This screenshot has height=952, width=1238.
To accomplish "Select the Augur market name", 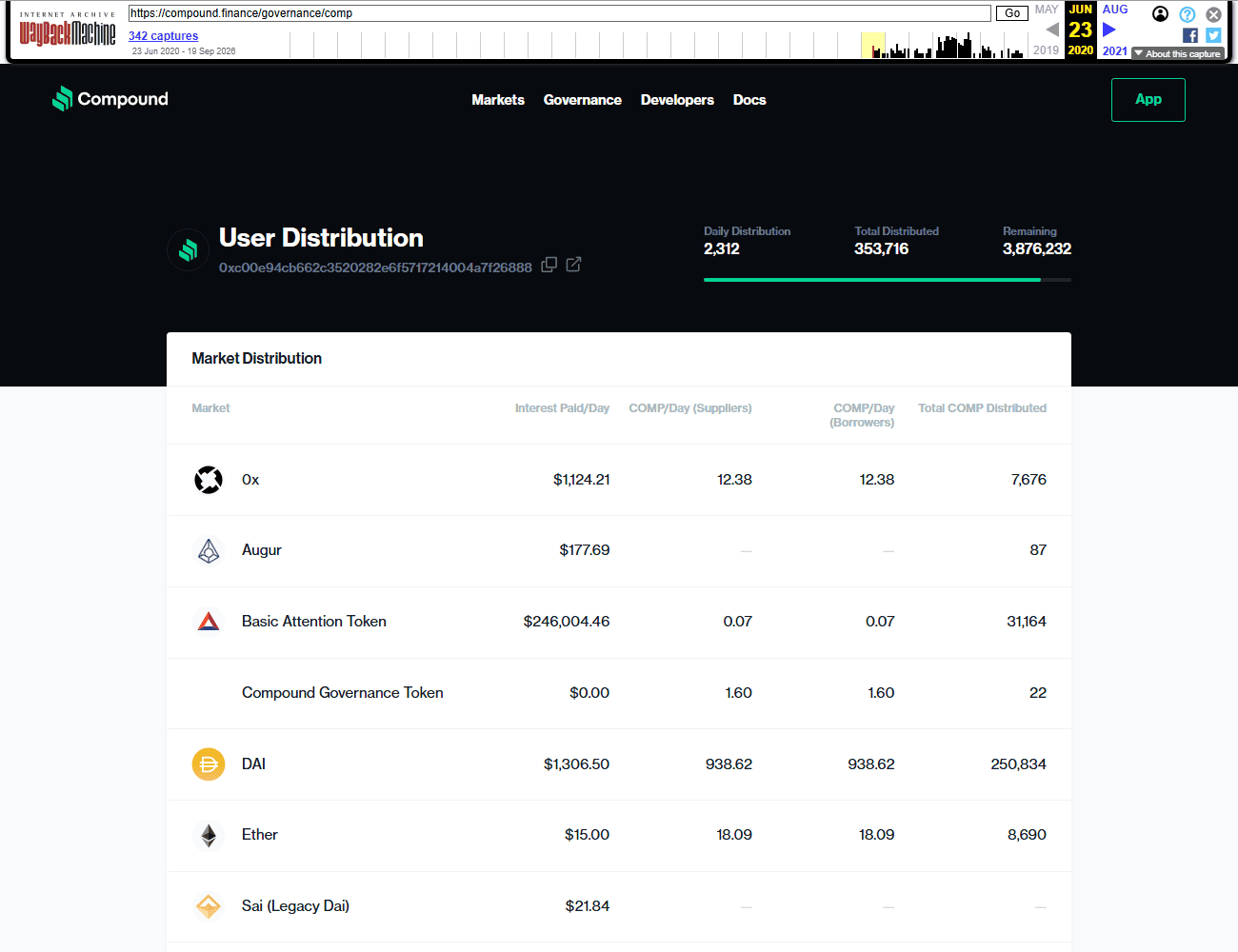I will point(262,550).
